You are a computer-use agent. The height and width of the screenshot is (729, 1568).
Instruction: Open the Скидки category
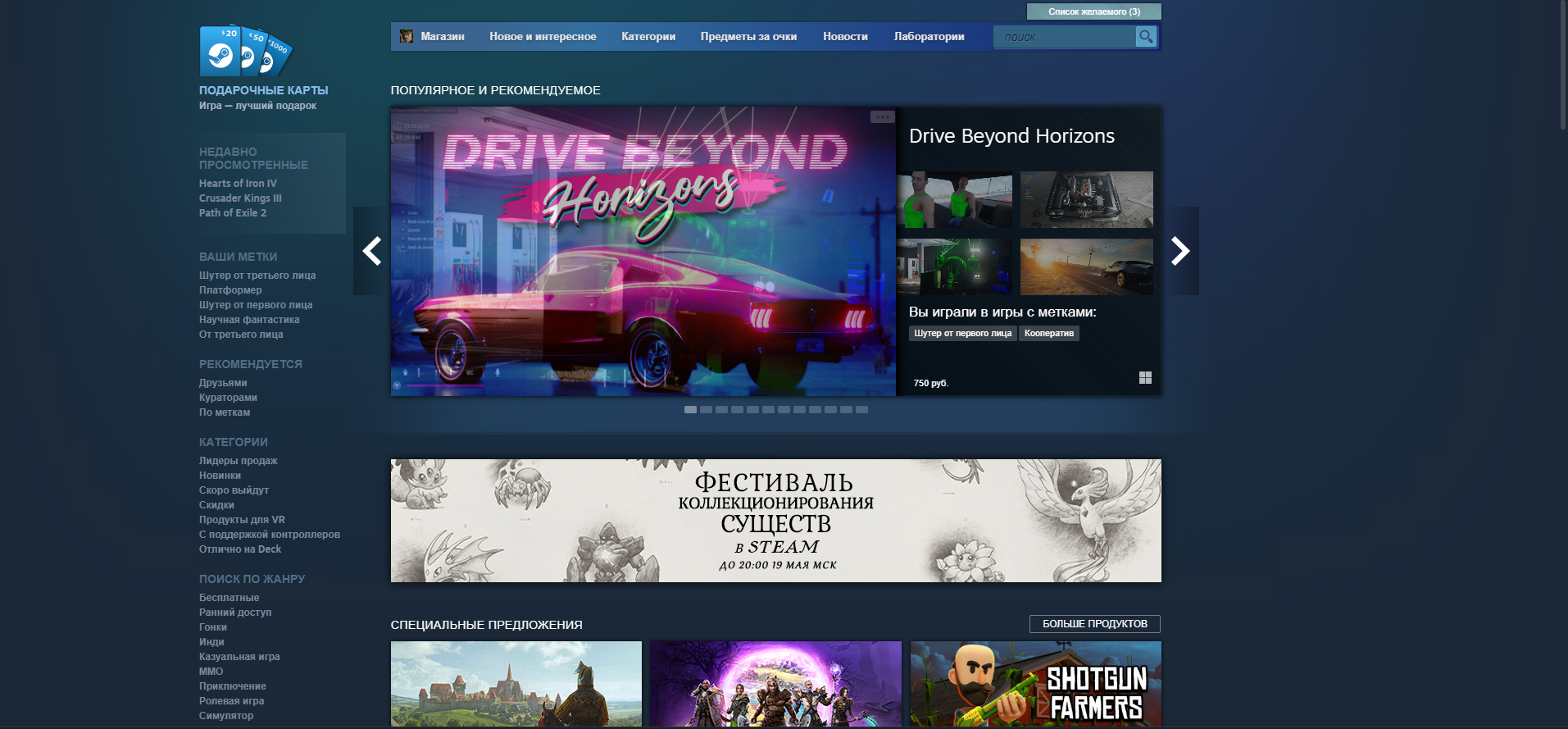216,505
